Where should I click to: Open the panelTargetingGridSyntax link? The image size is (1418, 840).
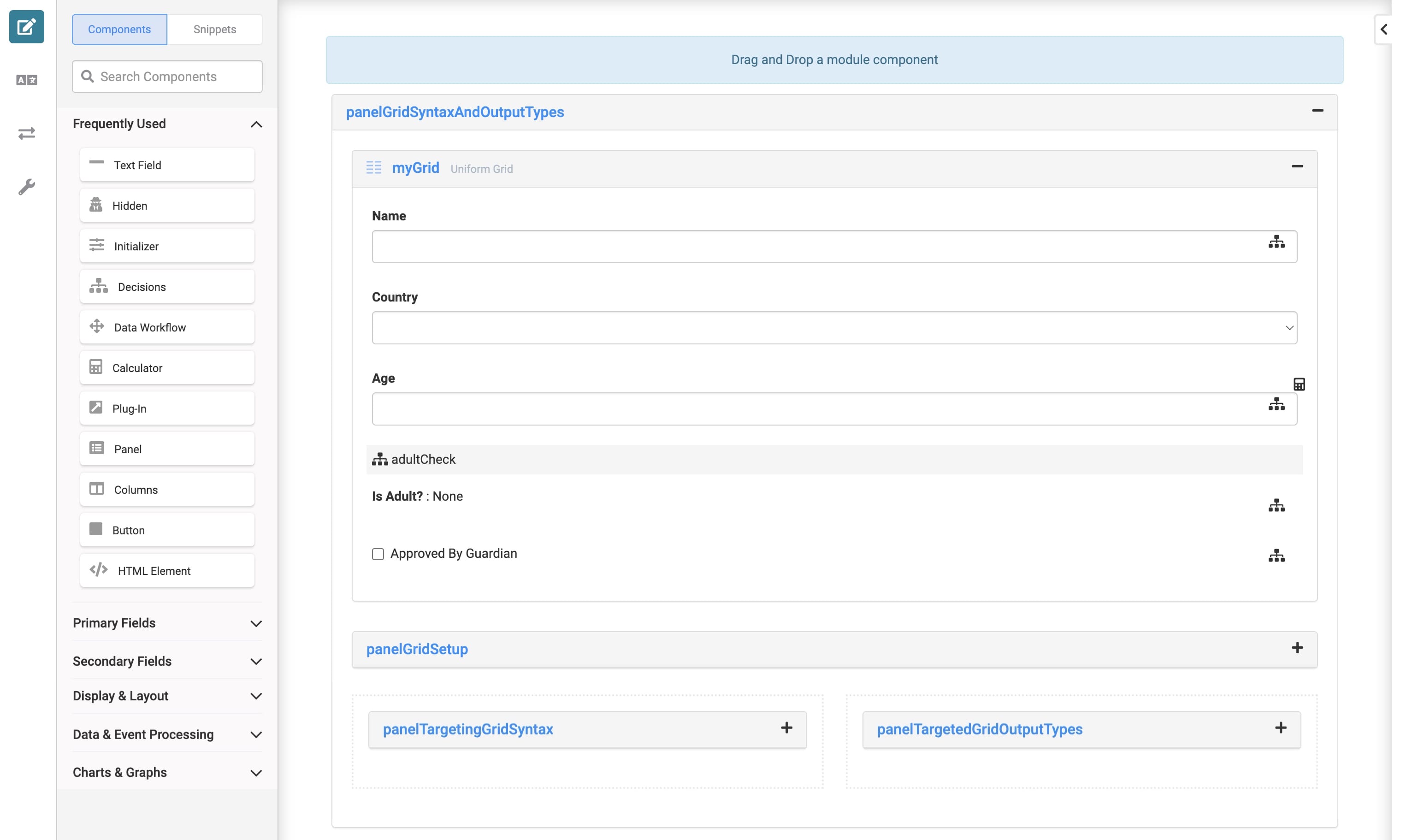click(468, 729)
